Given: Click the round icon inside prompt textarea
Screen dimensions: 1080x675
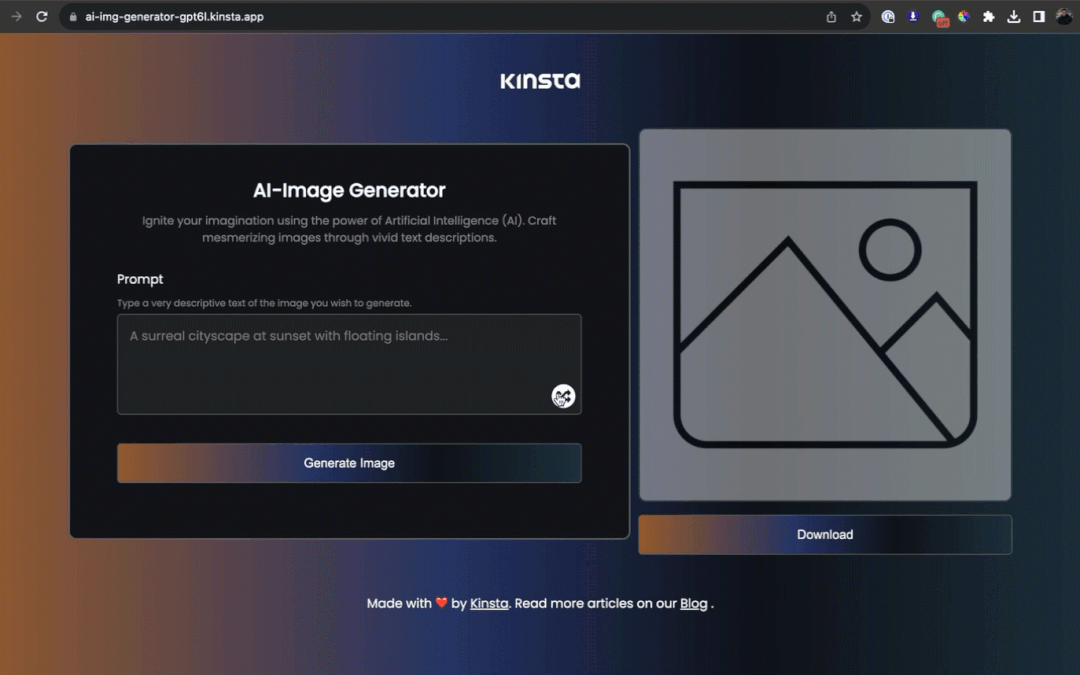Looking at the screenshot, I should (563, 397).
